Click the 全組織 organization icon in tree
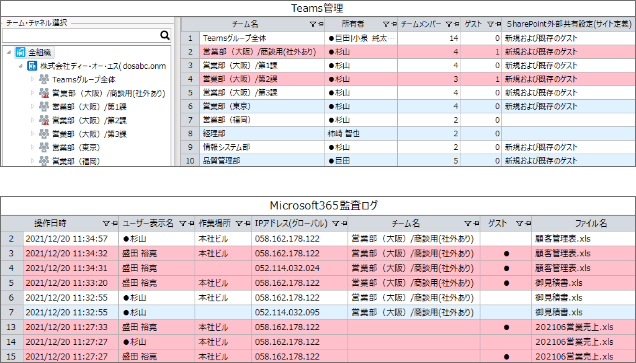This screenshot has width=636, height=363. pos(20,52)
